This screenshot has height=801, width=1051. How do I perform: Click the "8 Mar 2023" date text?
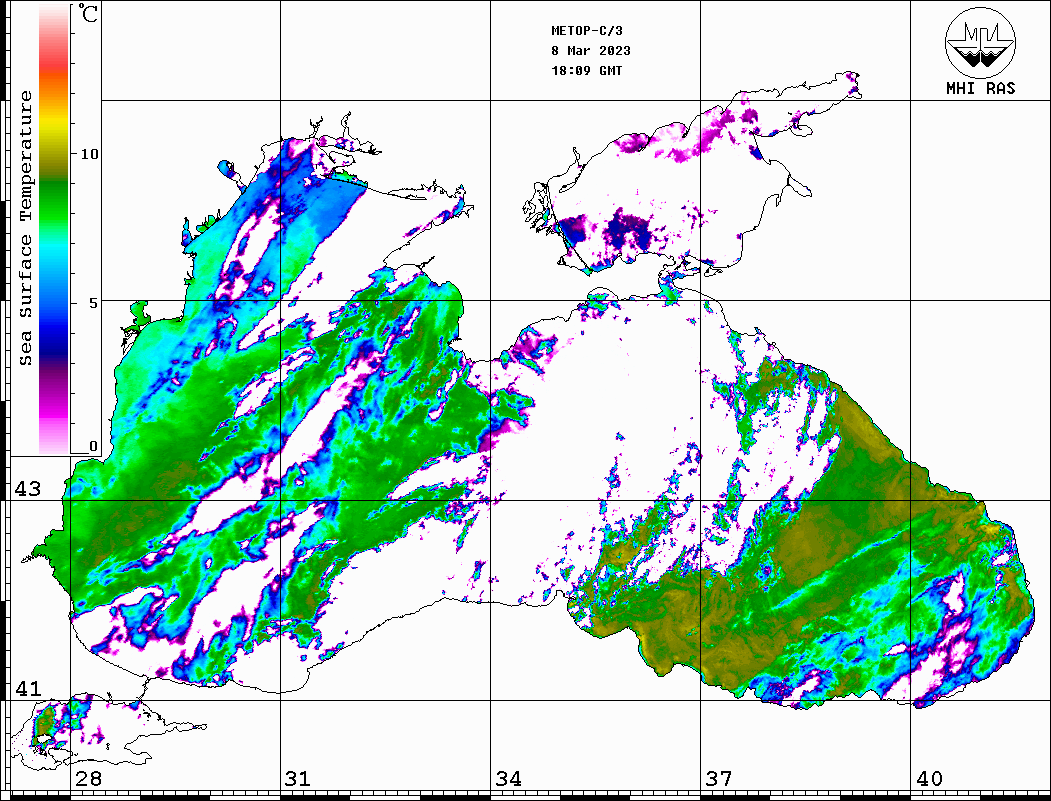(591, 51)
